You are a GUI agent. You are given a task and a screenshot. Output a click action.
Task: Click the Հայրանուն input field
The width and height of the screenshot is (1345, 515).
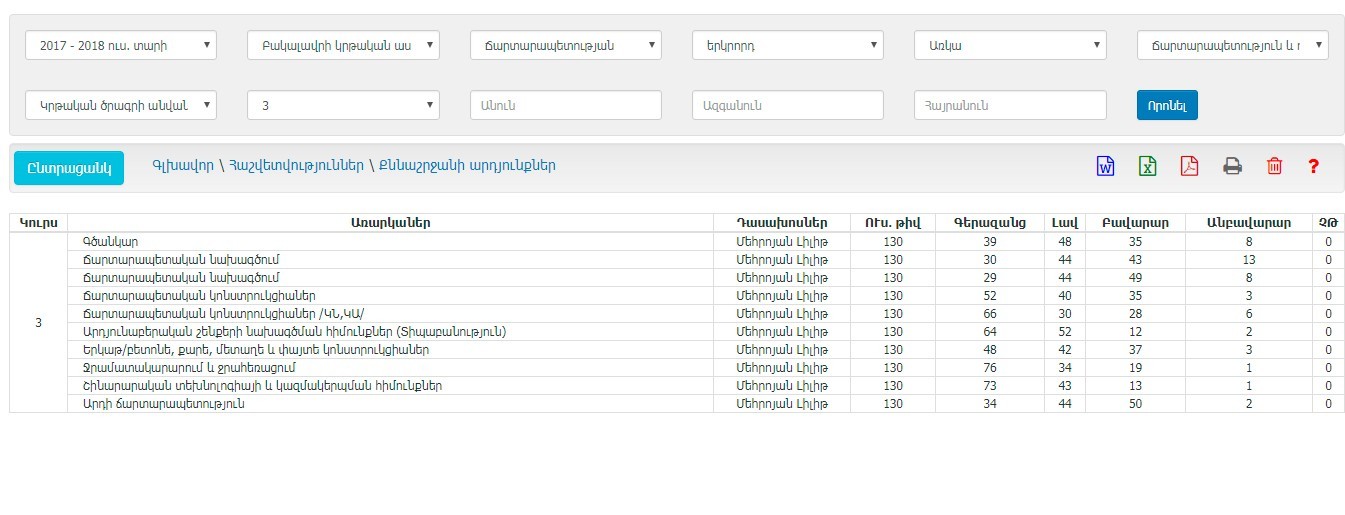click(x=1010, y=105)
